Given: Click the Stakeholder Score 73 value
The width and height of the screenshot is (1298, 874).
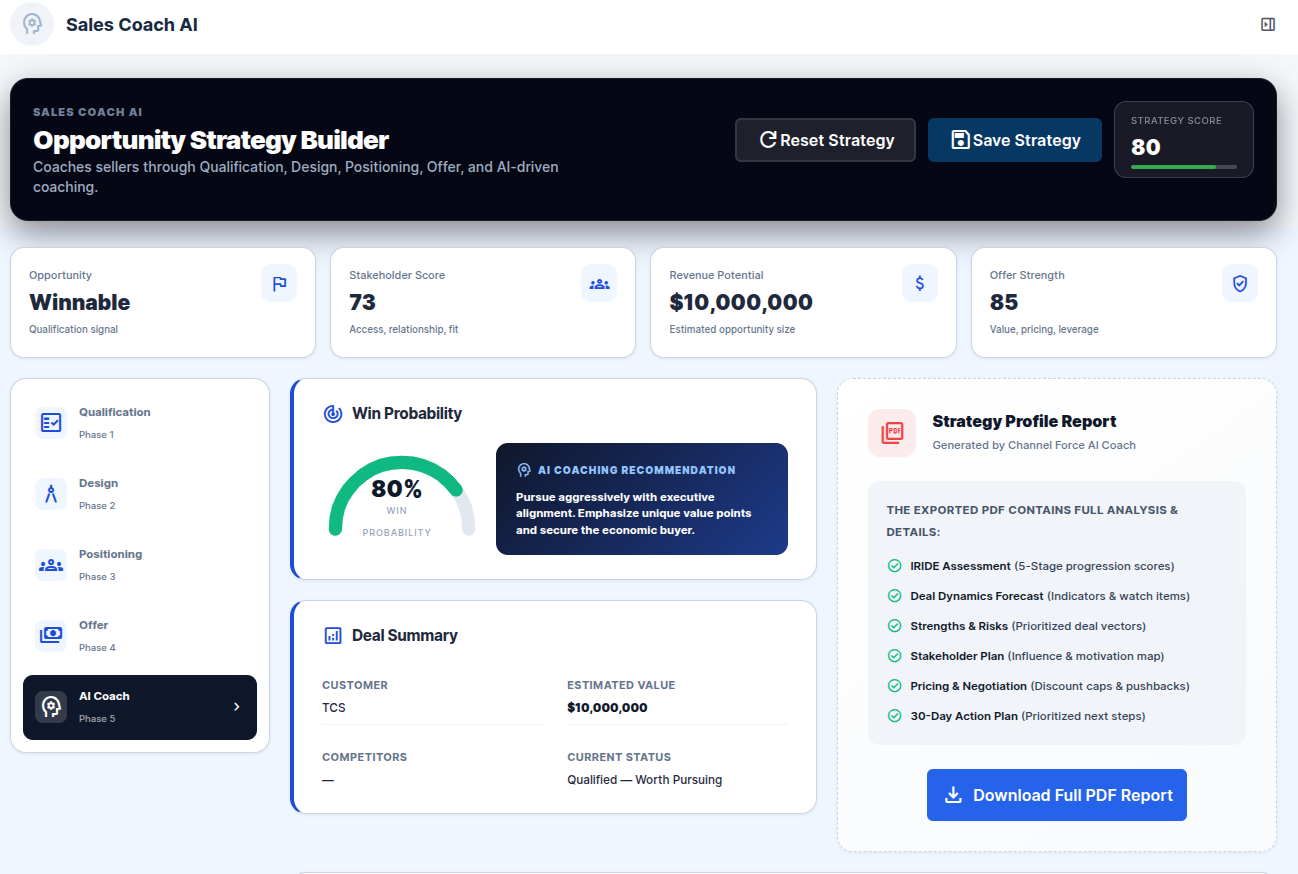Looking at the screenshot, I should pyautogui.click(x=362, y=302).
